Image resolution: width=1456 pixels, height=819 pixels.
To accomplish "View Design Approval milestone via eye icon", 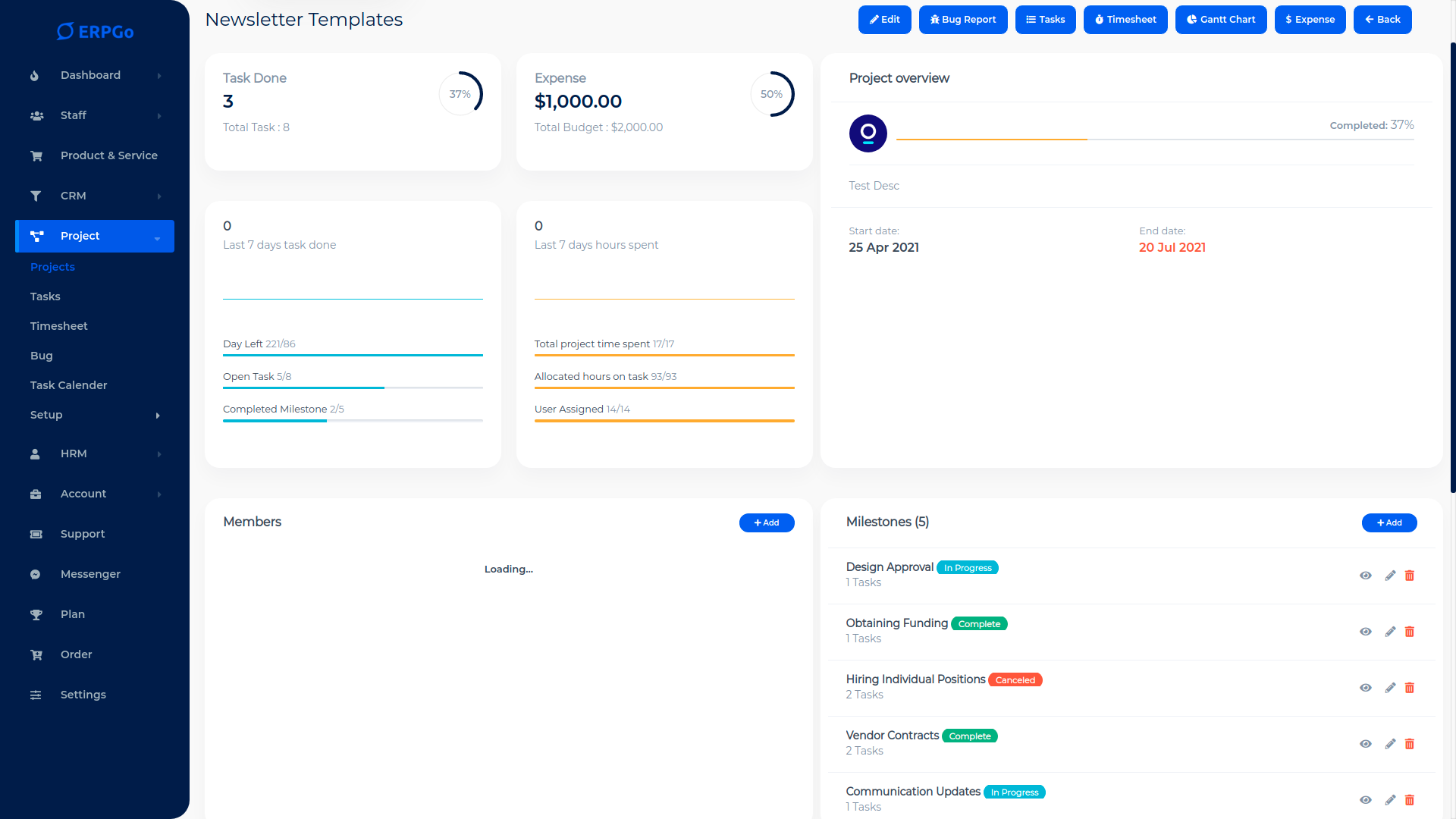I will tap(1365, 576).
